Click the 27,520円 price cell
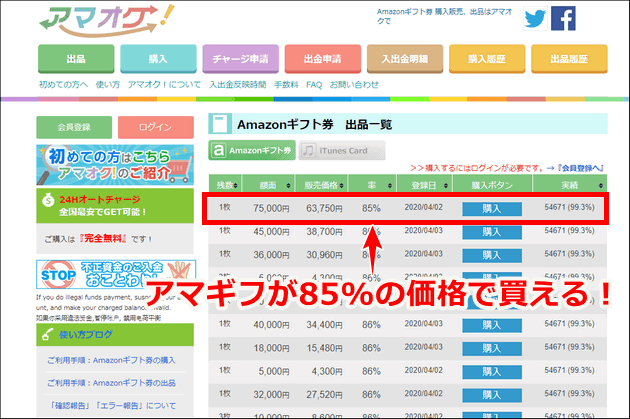Screen dimensions: 630x419 (324, 394)
